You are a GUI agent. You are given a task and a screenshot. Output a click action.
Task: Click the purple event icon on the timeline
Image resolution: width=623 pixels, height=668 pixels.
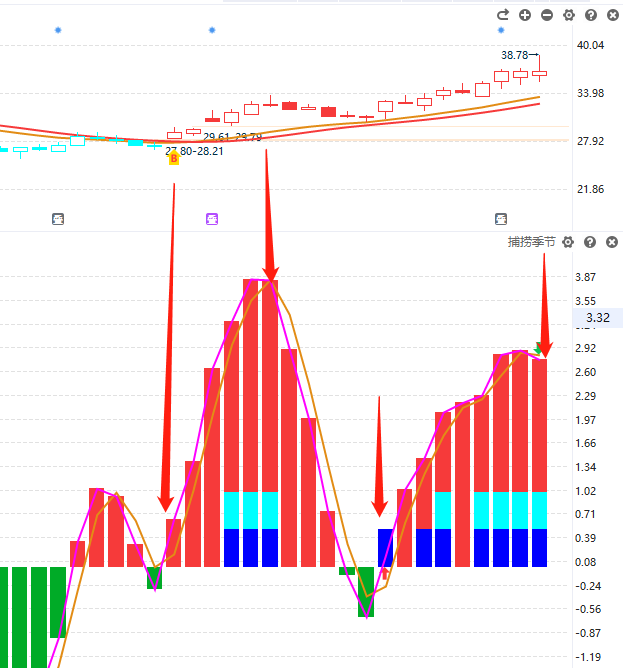point(212,219)
